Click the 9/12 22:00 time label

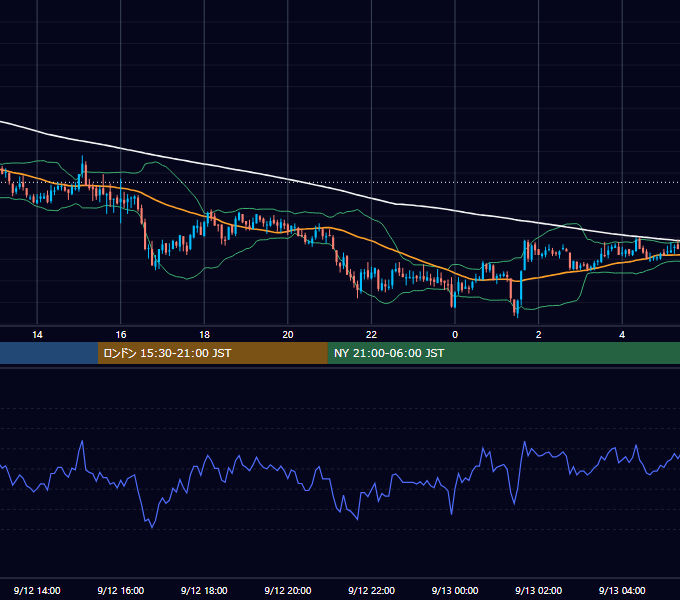pos(371,590)
